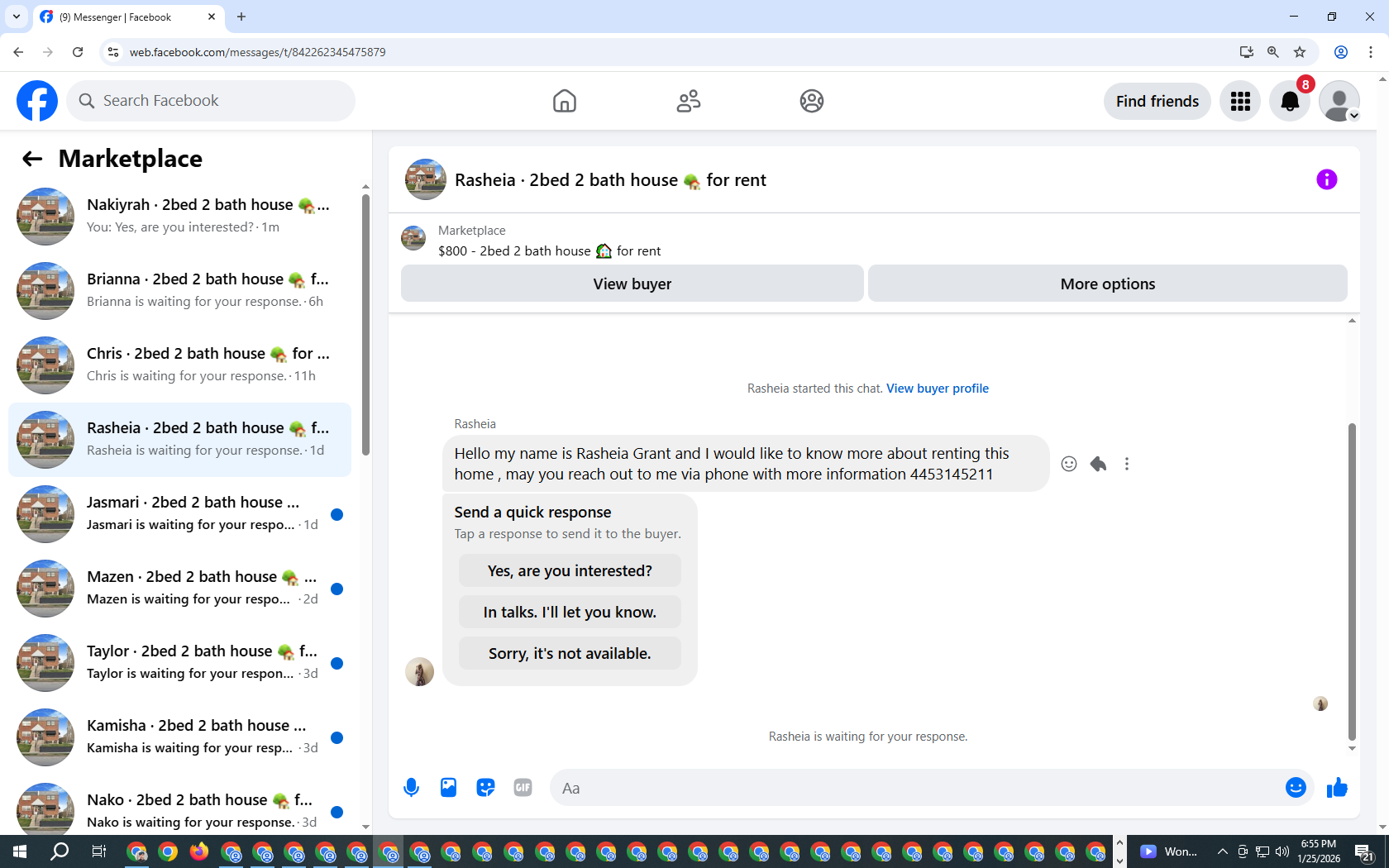Show hidden system tray icons
The image size is (1389, 868).
pos(1222,851)
